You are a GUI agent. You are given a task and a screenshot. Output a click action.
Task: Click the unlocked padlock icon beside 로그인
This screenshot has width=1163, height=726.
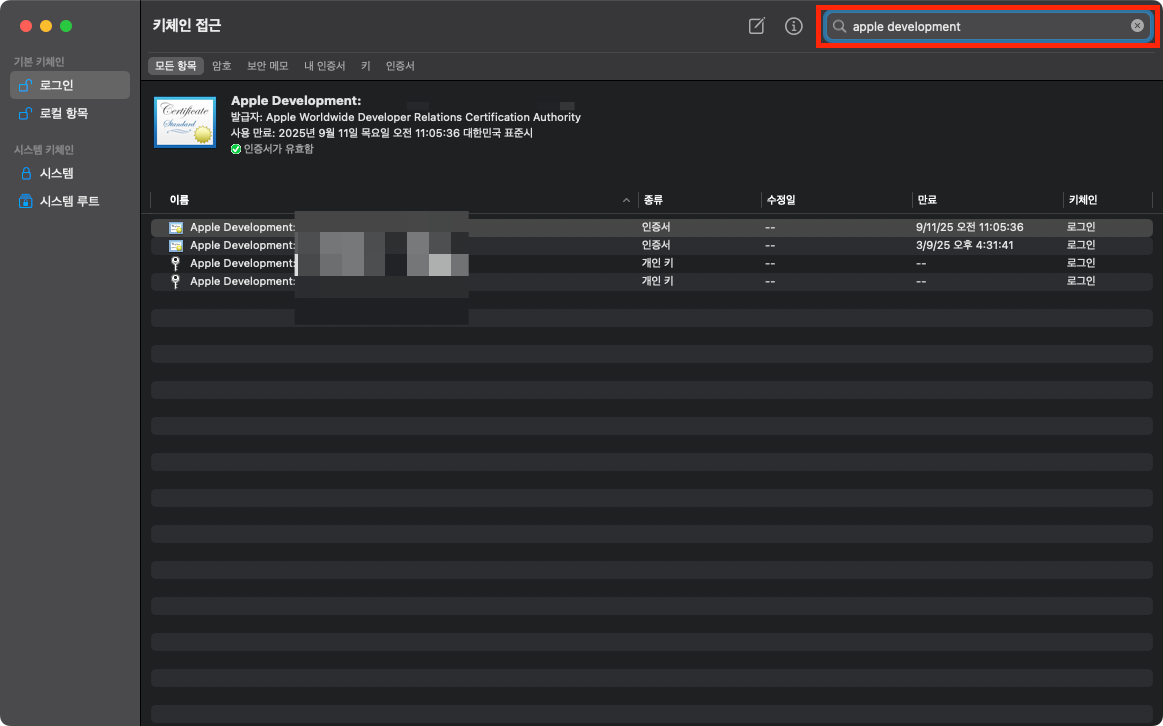25,85
